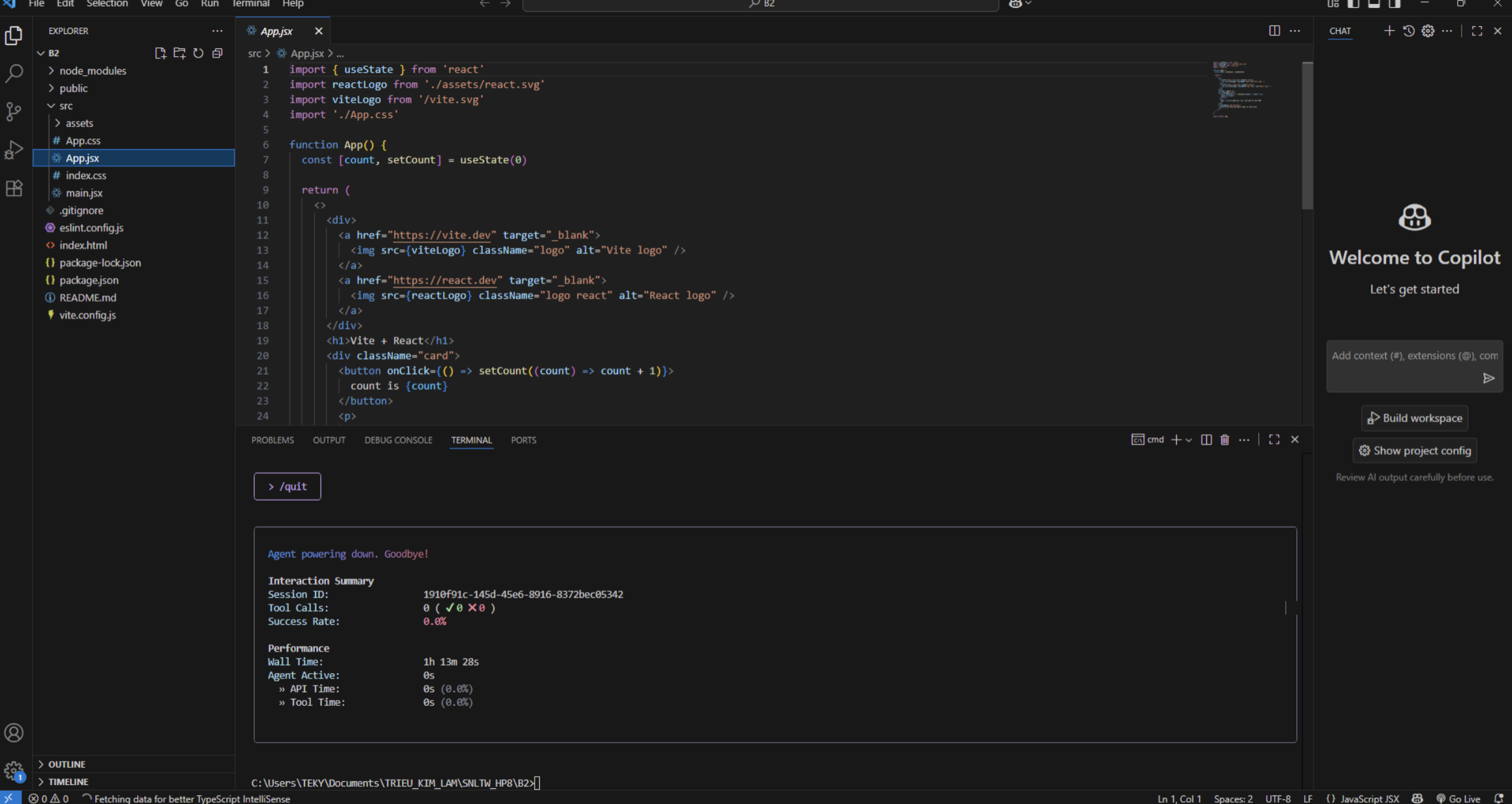Viewport: 1512px width, 804px height.
Task: Open the new terminal launch profile dropdown
Action: (x=1189, y=440)
